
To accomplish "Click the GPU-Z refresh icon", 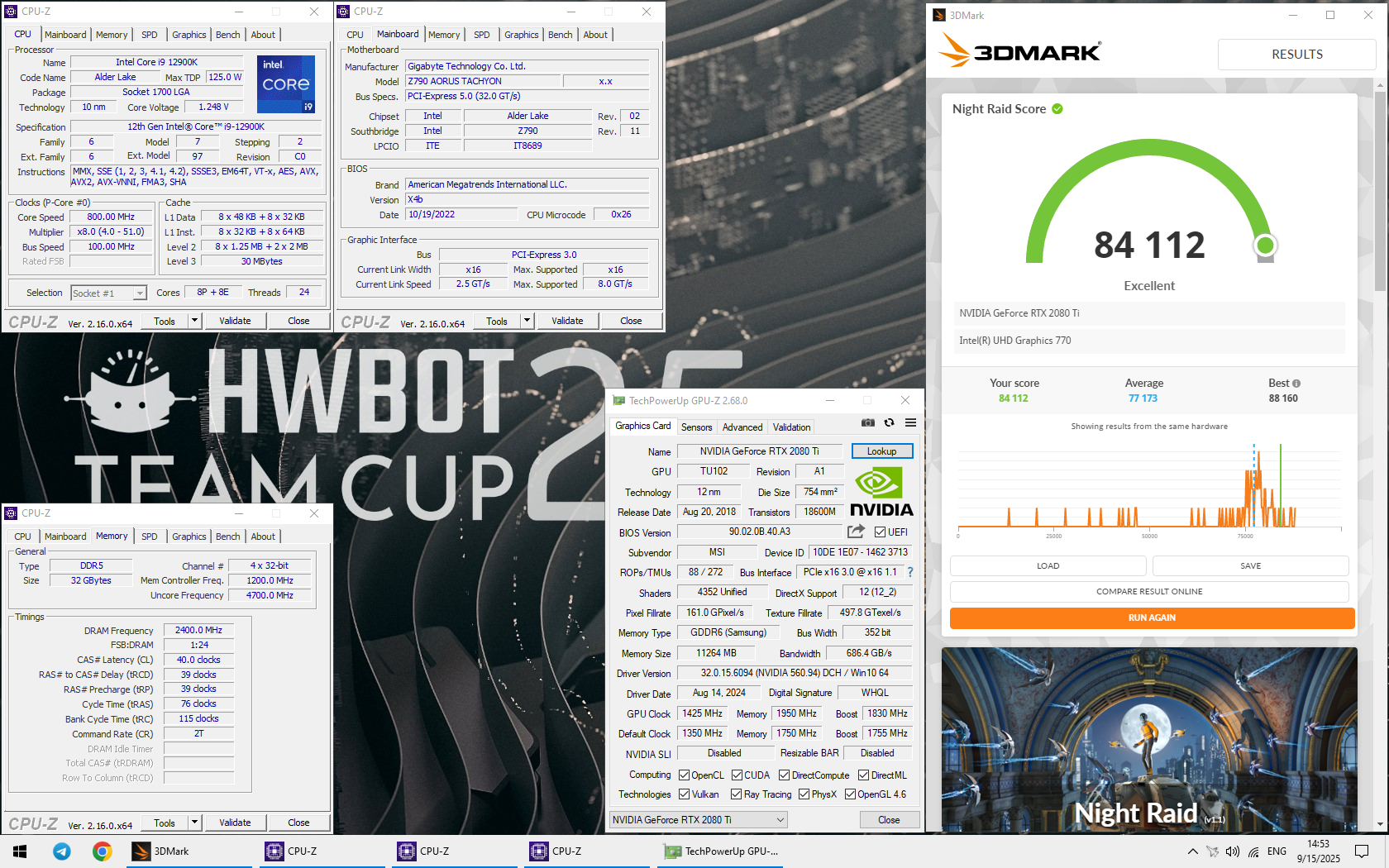I will pos(889,422).
